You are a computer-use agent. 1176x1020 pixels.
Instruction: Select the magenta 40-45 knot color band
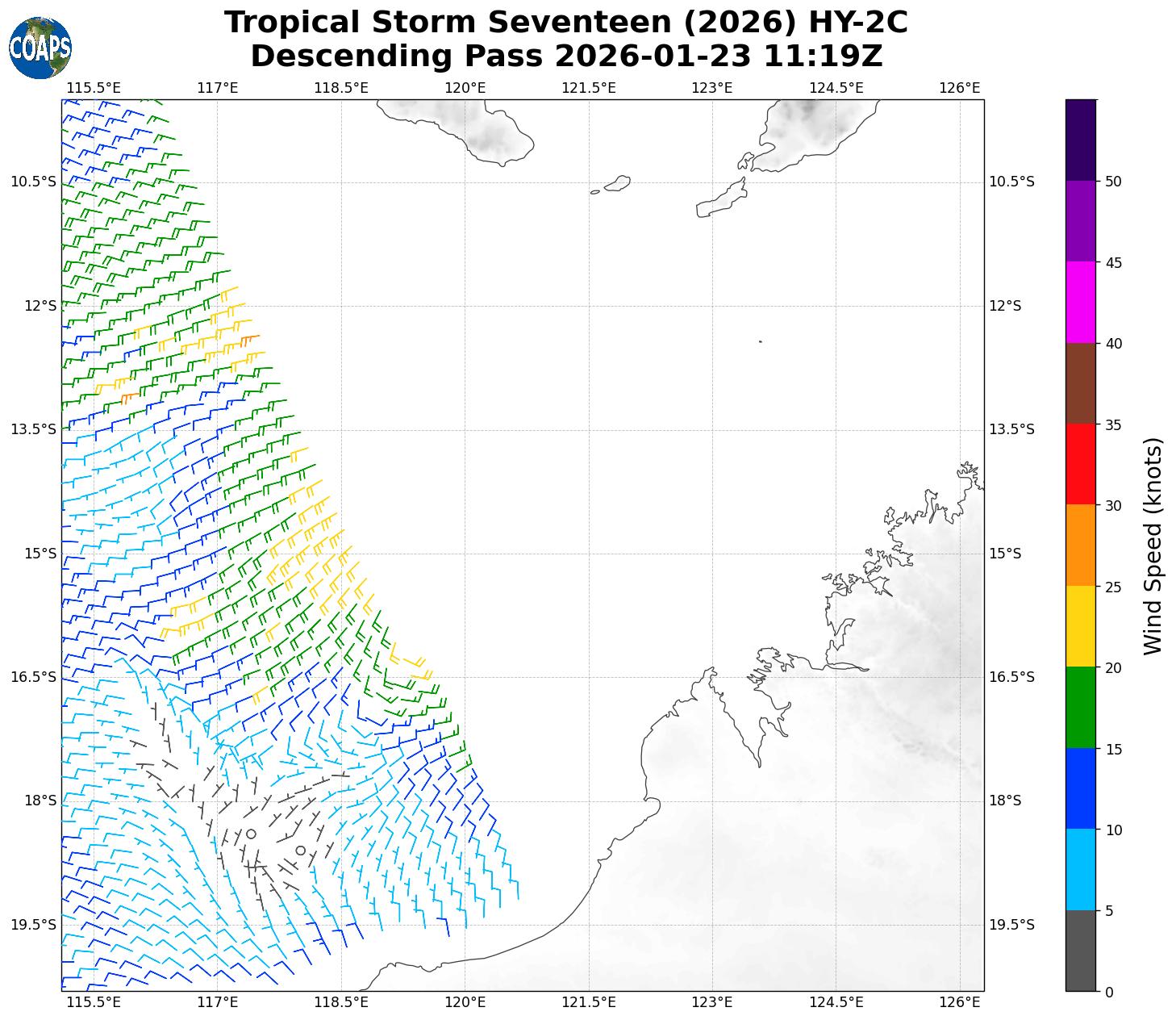tap(1081, 302)
